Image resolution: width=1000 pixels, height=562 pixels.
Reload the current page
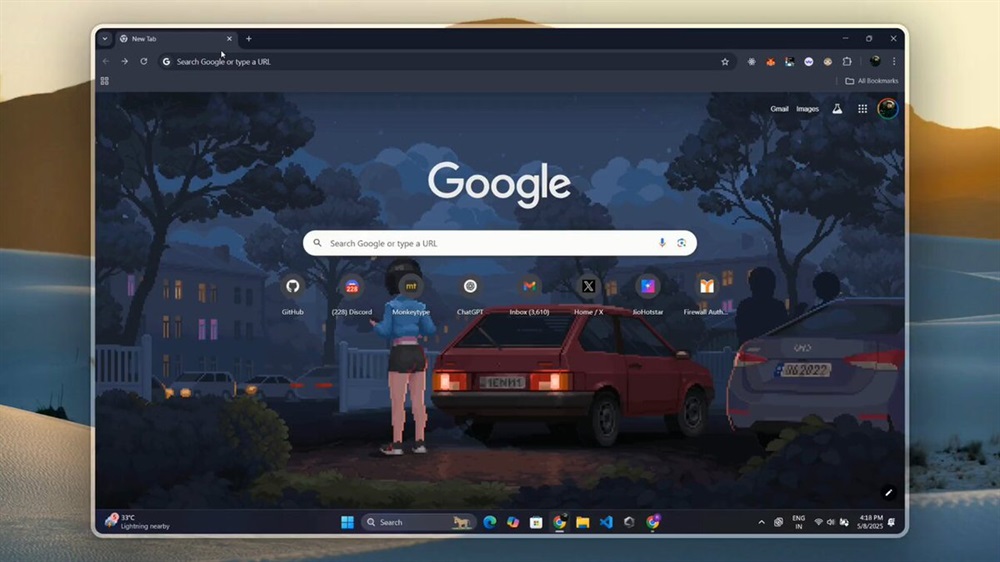143,61
